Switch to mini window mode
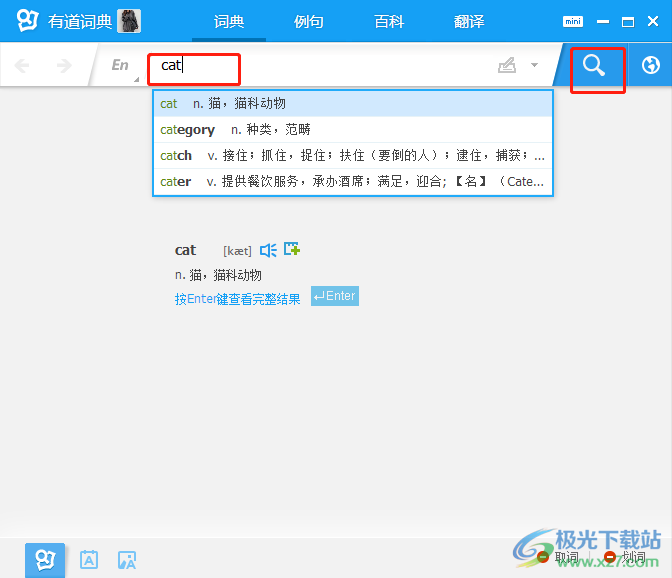The height and width of the screenshot is (578, 672). [x=573, y=21]
